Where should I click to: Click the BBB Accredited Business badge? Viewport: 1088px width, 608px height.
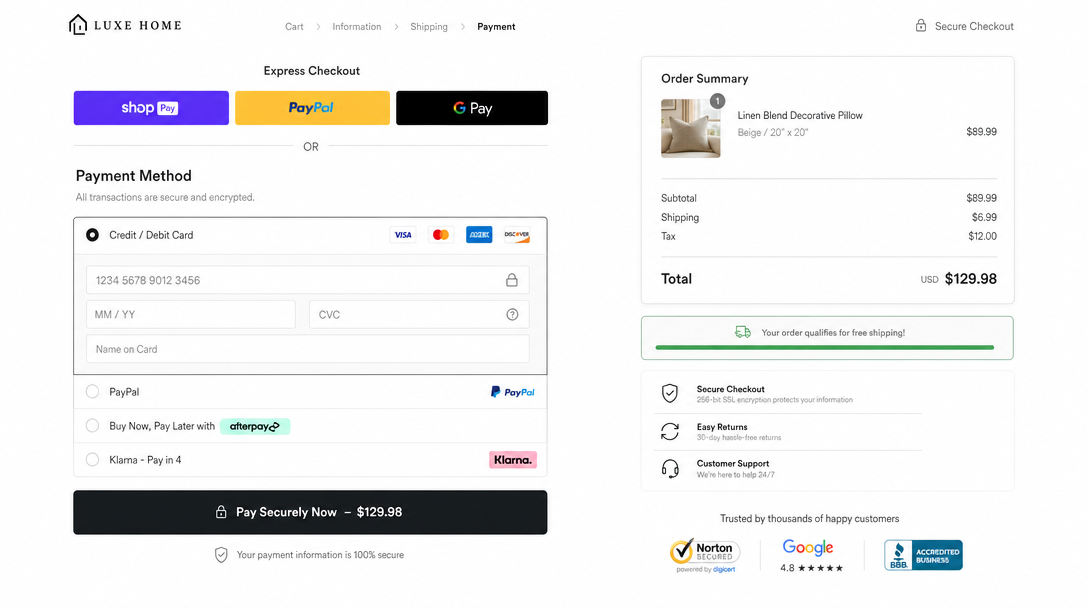coord(922,554)
